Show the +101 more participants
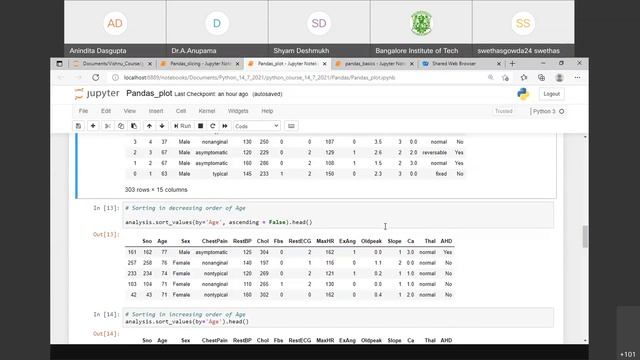Viewport: 640px width, 360px height. [628, 354]
